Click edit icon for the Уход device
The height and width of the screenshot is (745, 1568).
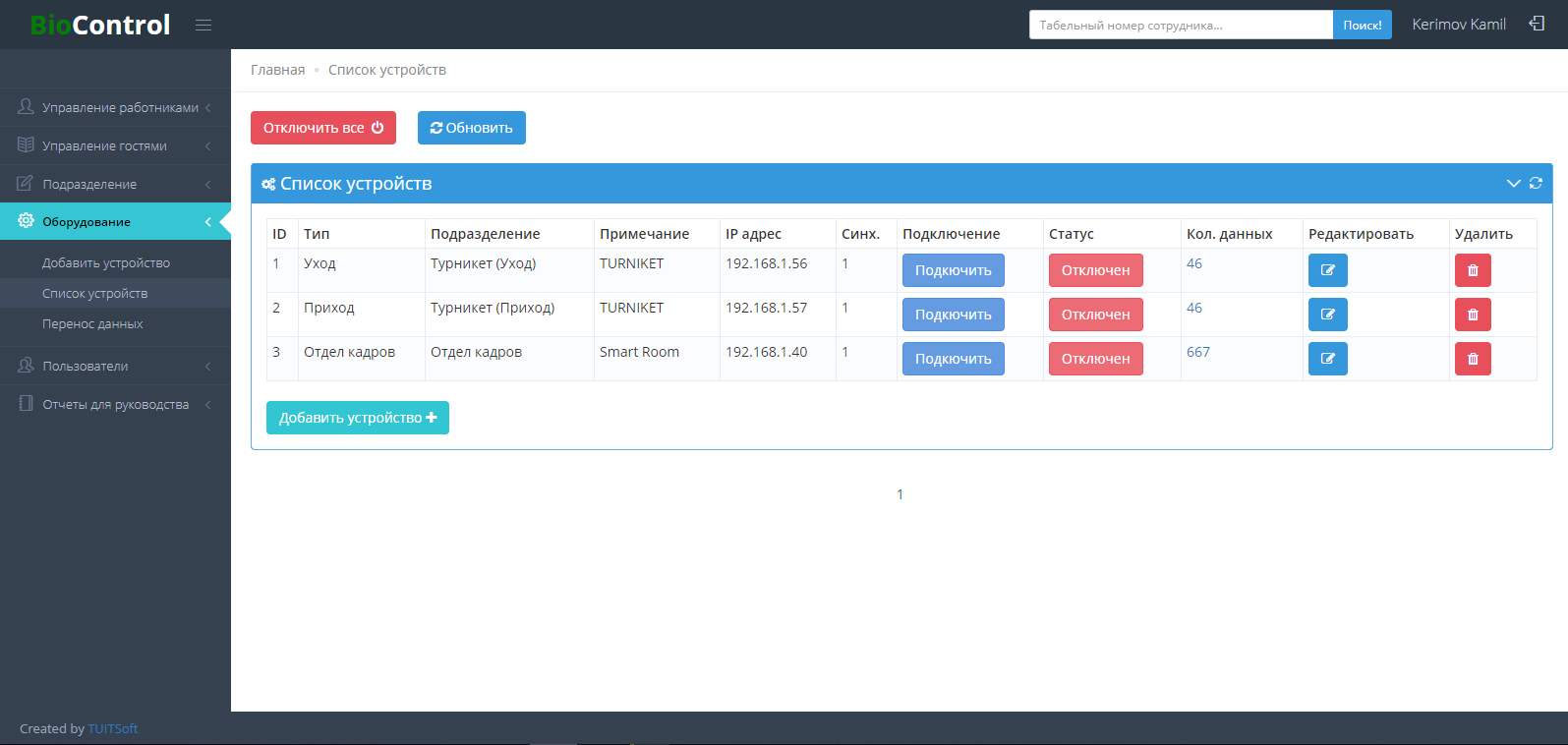tap(1327, 270)
